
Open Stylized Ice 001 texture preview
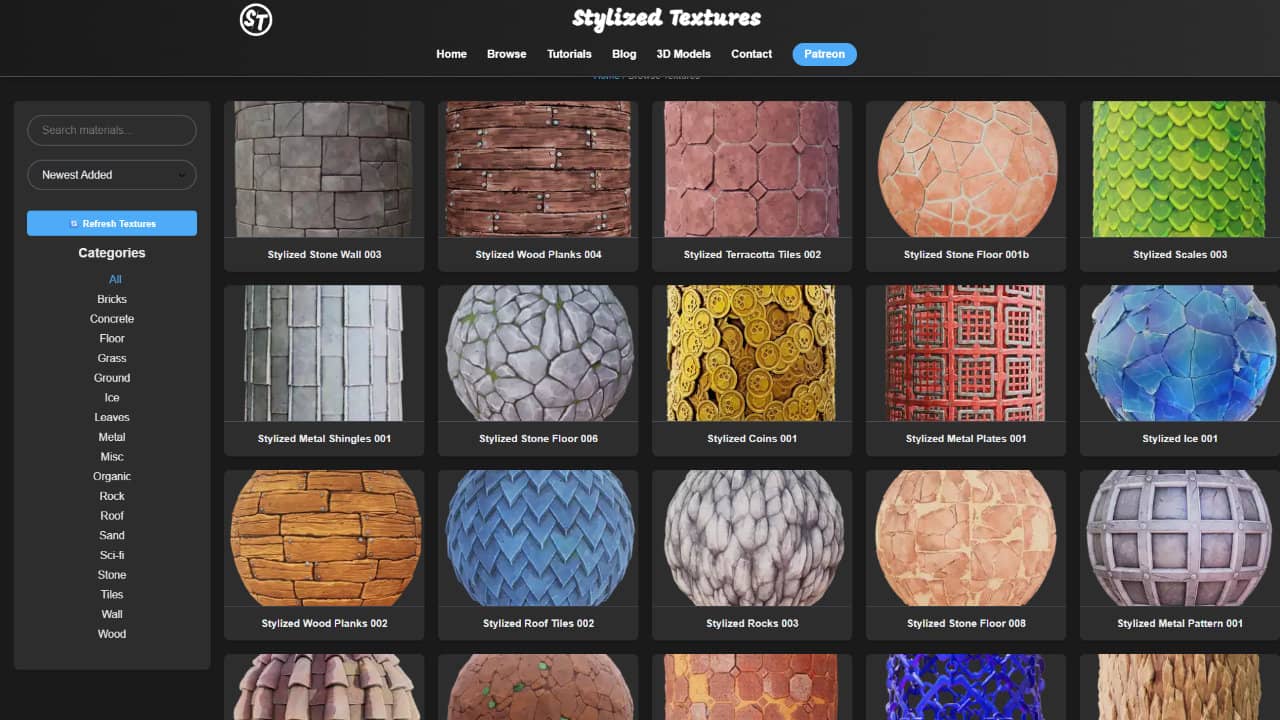click(1180, 353)
